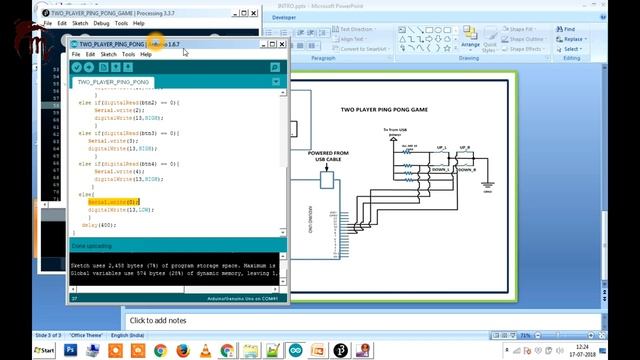Image resolution: width=640 pixels, height=360 pixels.
Task: Open the Quick Styles gallery
Action: [489, 40]
